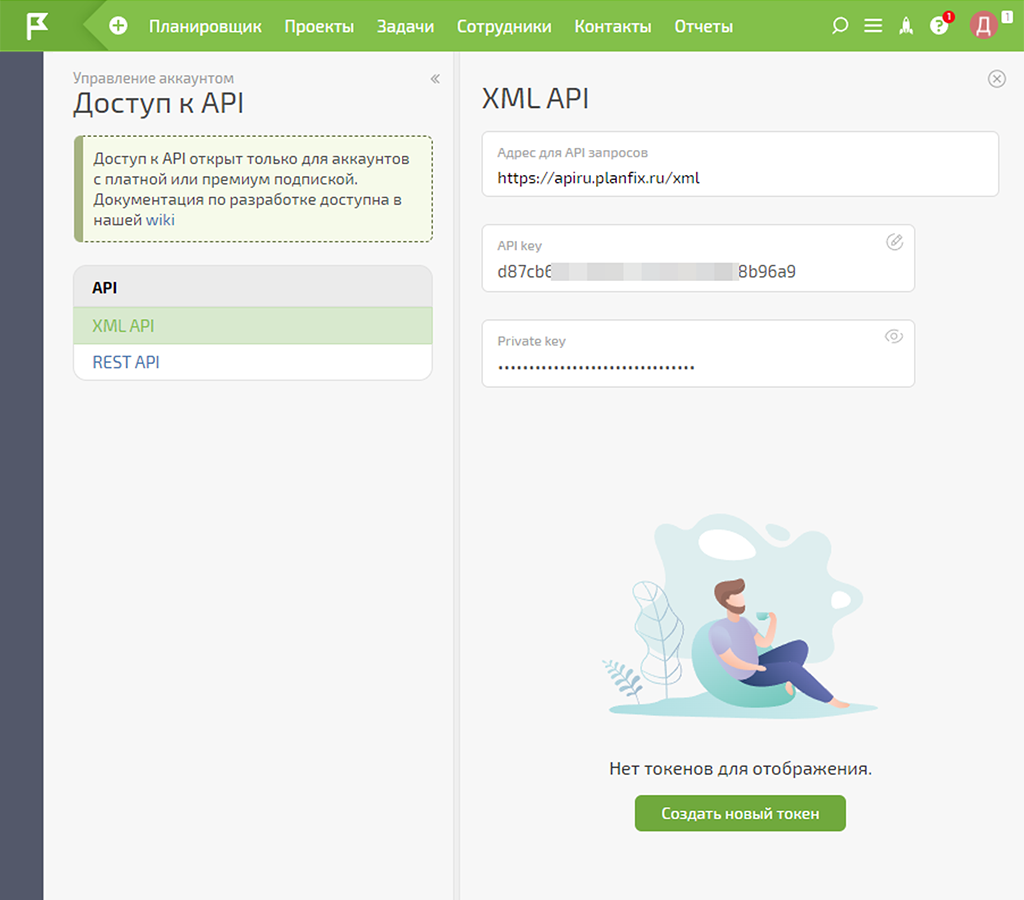Go to the Задачи section
Screen dimensions: 1024x900
tap(406, 26)
